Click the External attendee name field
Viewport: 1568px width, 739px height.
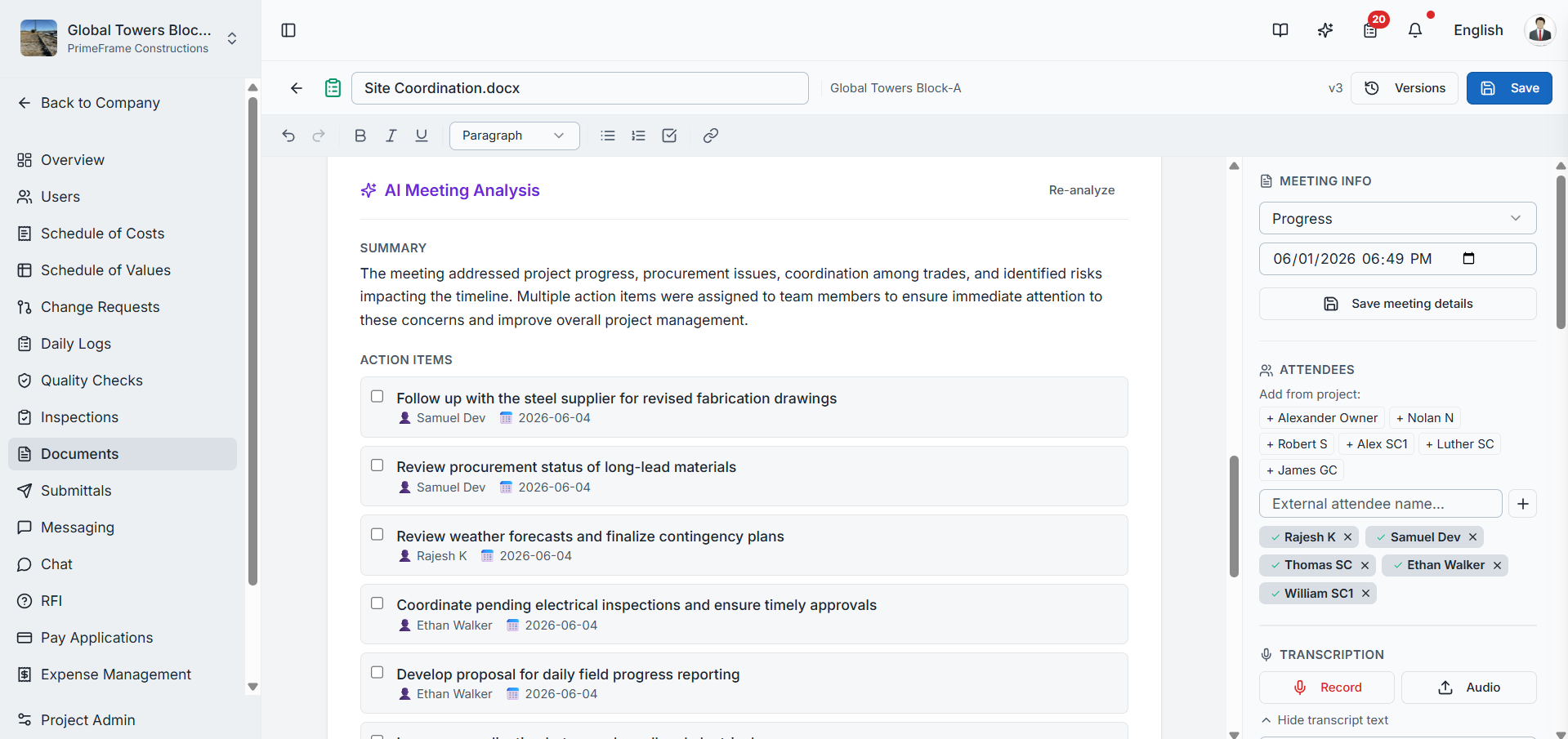(x=1381, y=504)
